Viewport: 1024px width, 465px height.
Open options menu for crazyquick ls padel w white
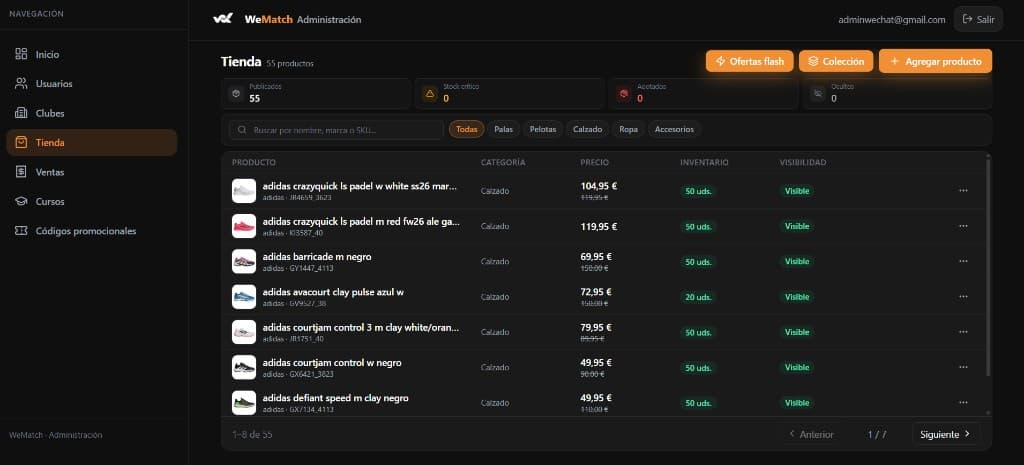pyautogui.click(x=963, y=191)
